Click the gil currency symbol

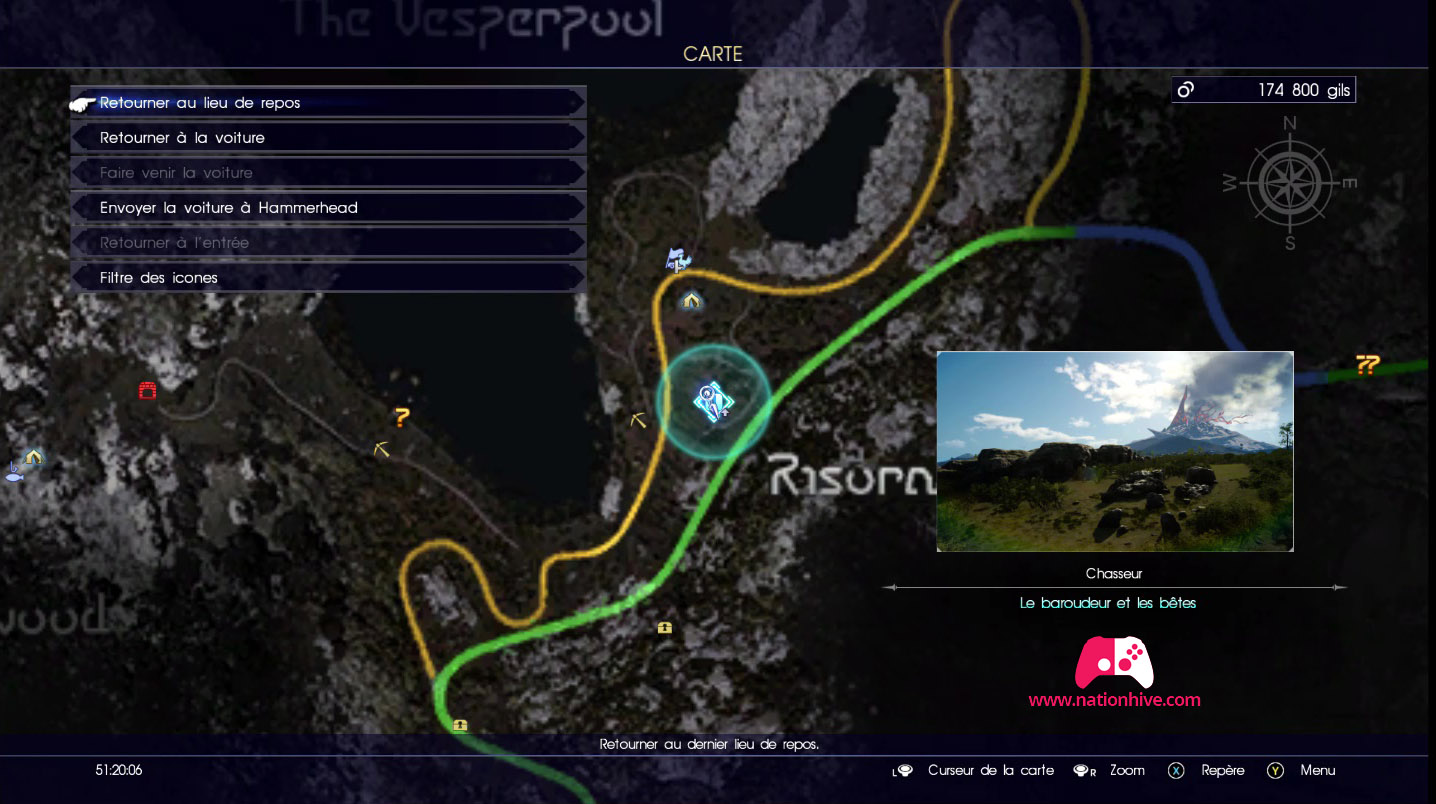pyautogui.click(x=1186, y=90)
